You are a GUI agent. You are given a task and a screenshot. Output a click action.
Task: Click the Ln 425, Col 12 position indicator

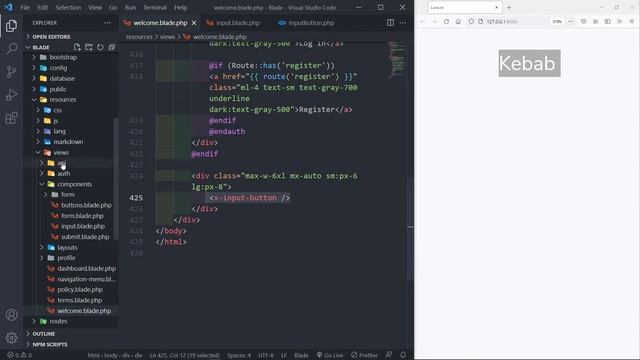[x=184, y=355]
